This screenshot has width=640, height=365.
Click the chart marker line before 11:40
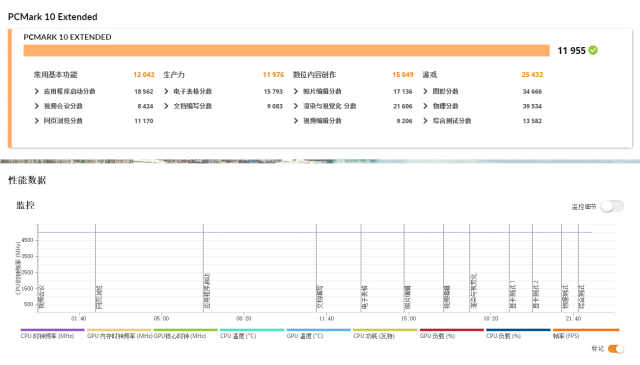[x=316, y=268]
